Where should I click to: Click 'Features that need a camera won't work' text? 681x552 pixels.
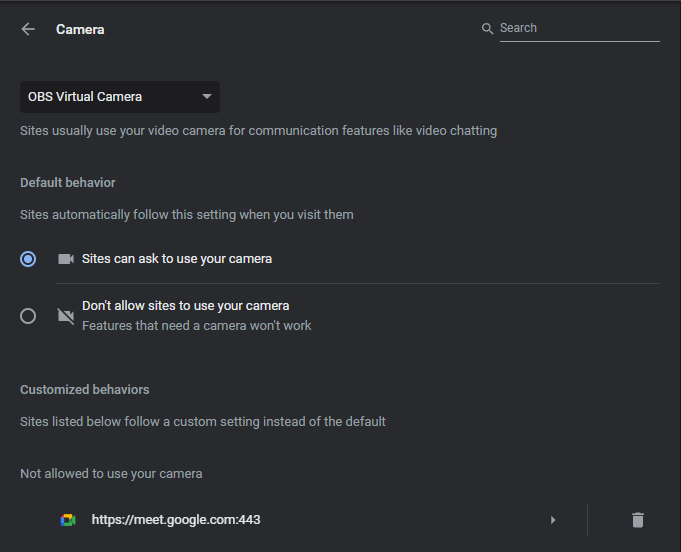197,326
